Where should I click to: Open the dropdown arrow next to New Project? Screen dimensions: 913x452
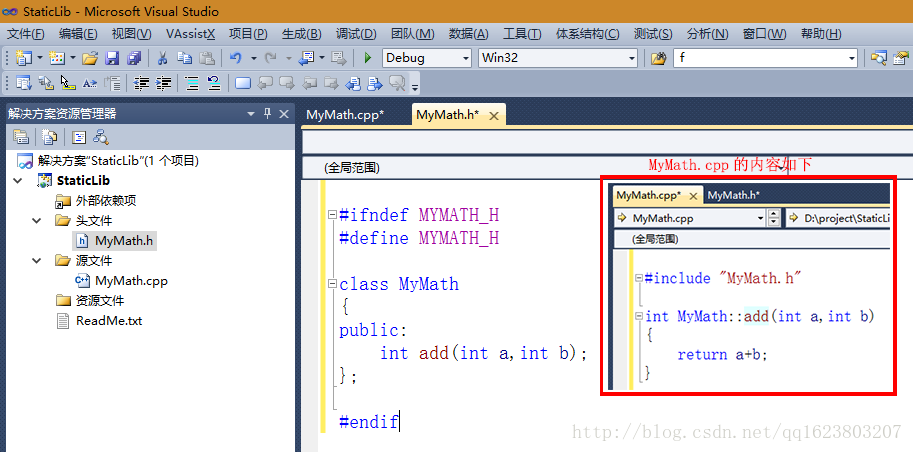40,58
